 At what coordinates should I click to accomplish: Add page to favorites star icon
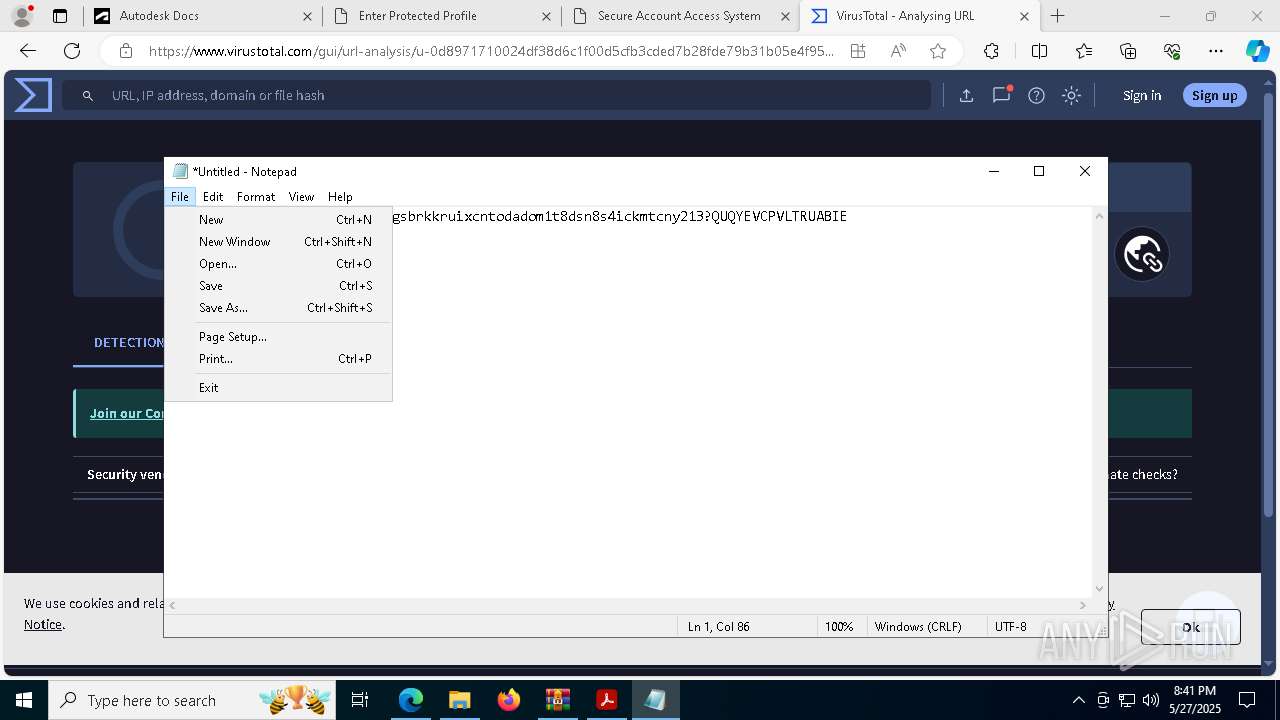coord(938,51)
